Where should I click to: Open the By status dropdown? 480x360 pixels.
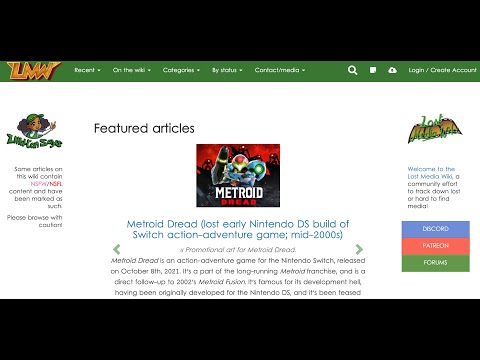pyautogui.click(x=227, y=70)
